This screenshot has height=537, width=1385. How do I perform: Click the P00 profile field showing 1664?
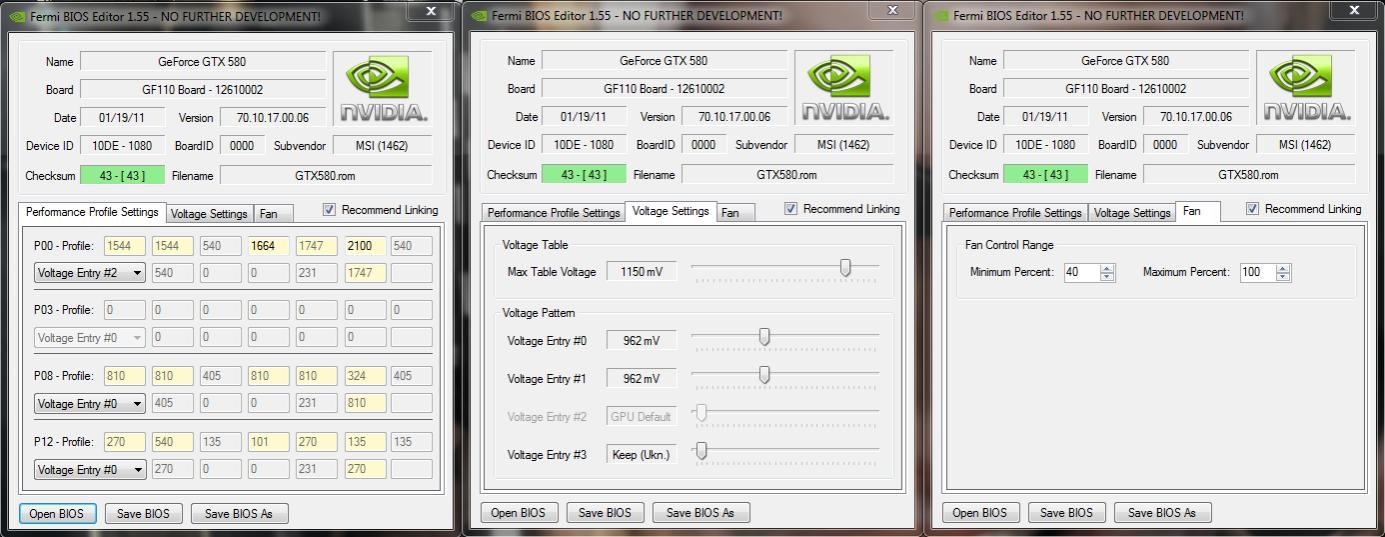[268, 246]
